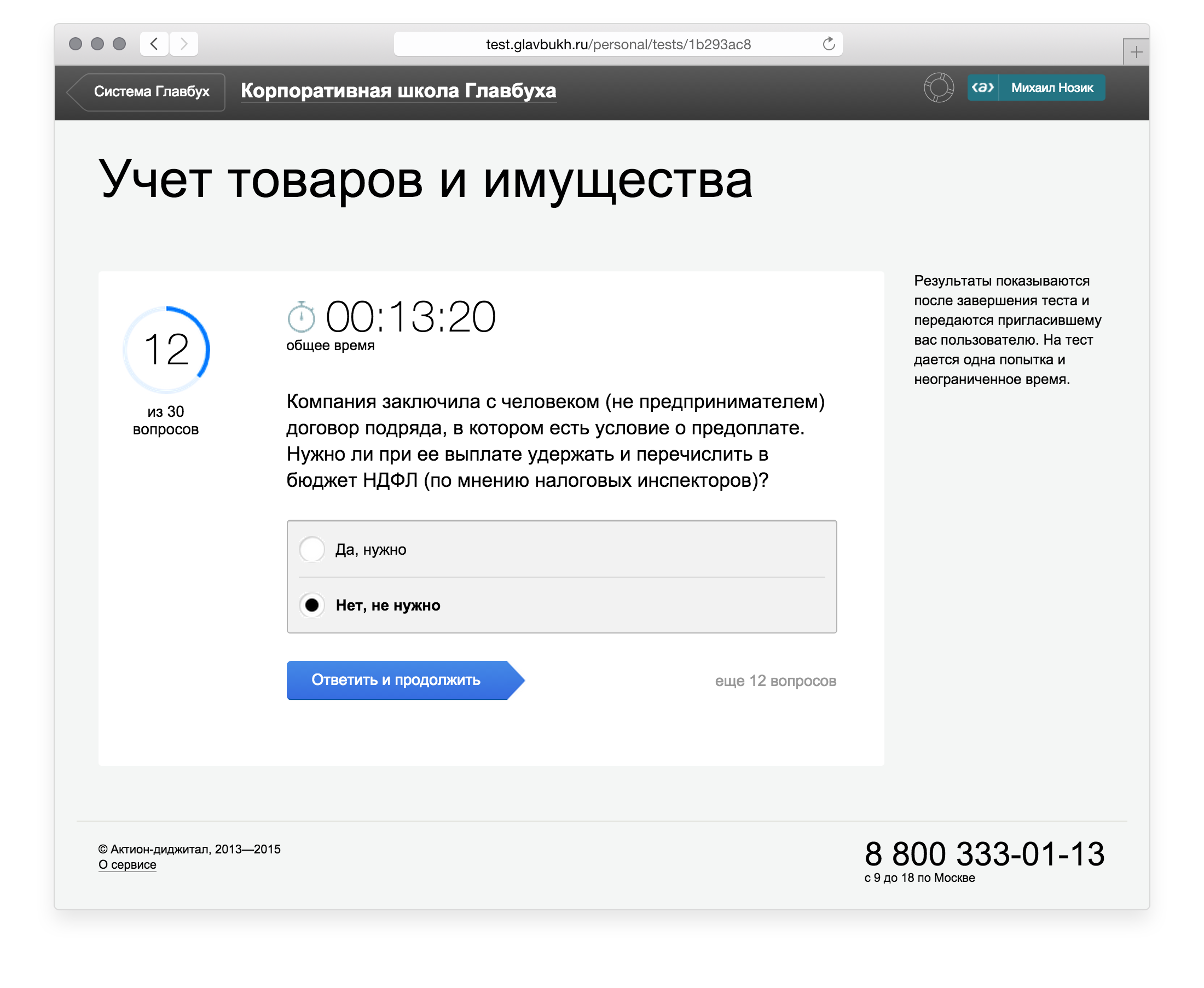Open 'Корпоративная школа Главбуха' header link

[398, 91]
